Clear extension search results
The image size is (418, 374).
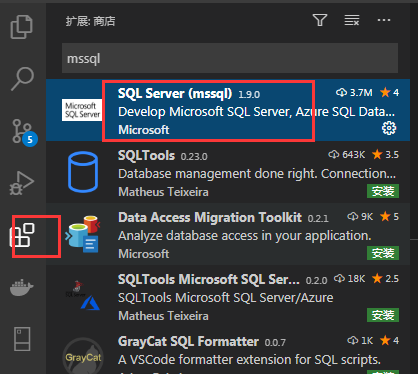(x=352, y=20)
